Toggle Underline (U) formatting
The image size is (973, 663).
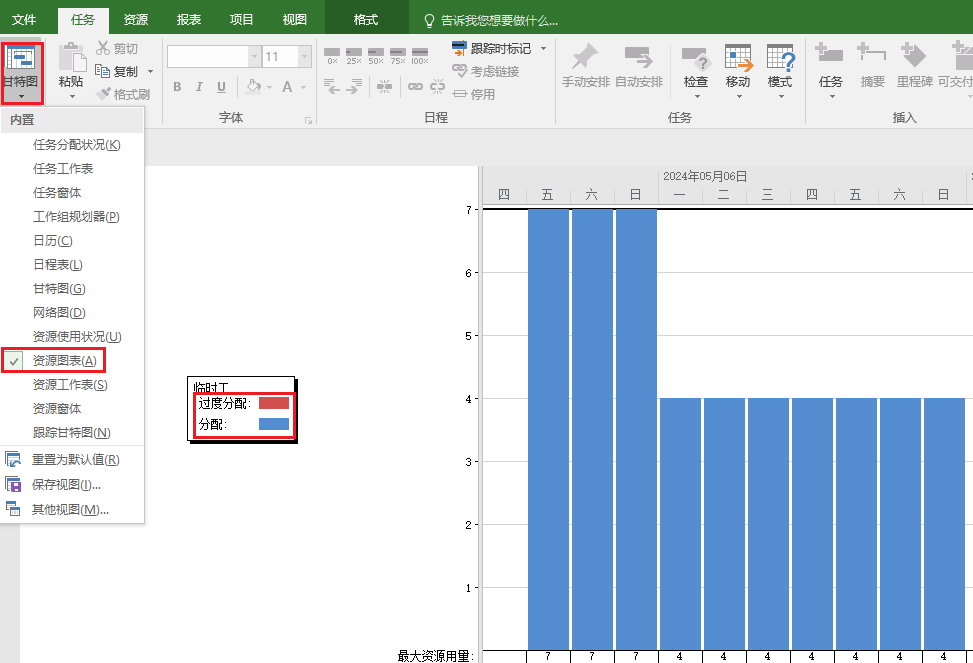tap(222, 87)
